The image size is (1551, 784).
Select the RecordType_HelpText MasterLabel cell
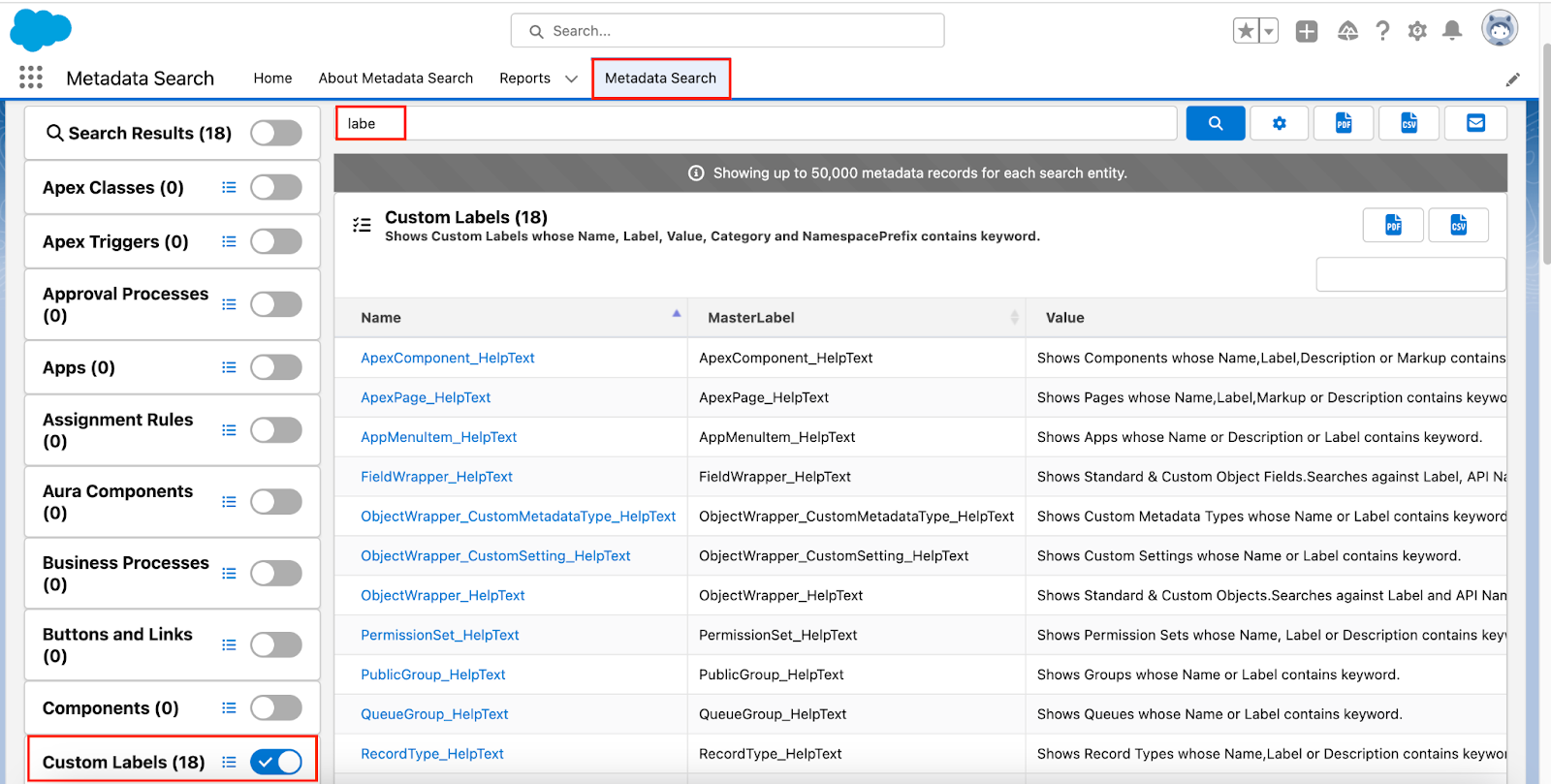coord(856,754)
